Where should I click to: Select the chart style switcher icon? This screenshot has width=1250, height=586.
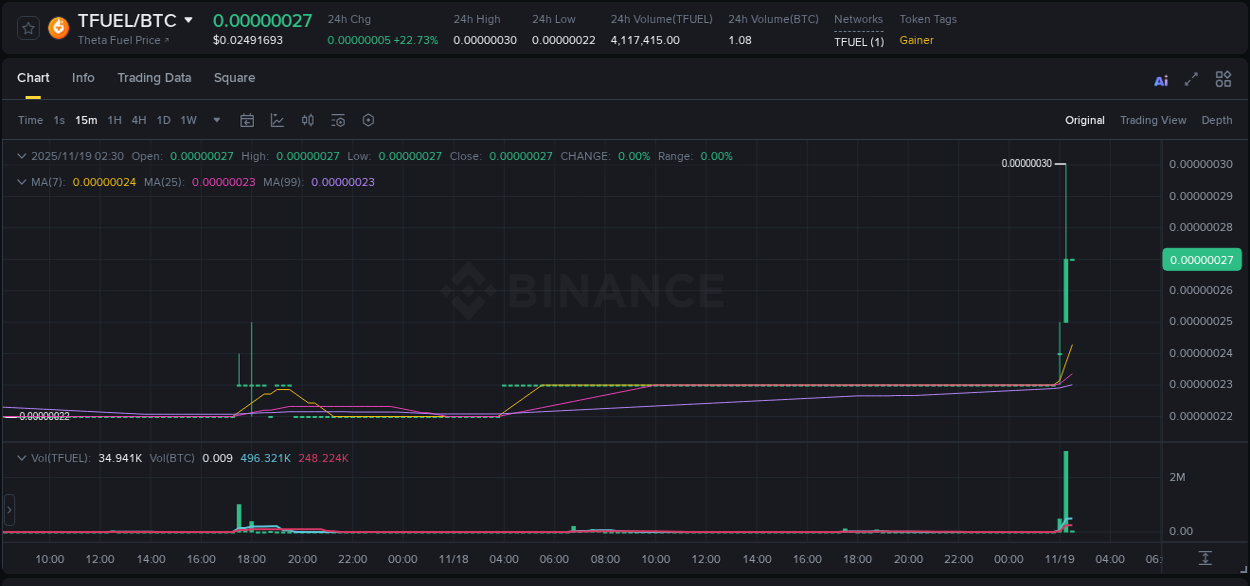click(x=277, y=119)
